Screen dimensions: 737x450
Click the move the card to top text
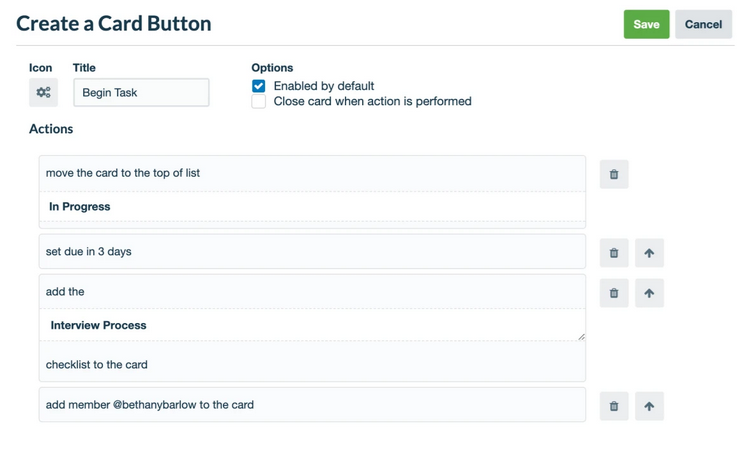tap(123, 173)
